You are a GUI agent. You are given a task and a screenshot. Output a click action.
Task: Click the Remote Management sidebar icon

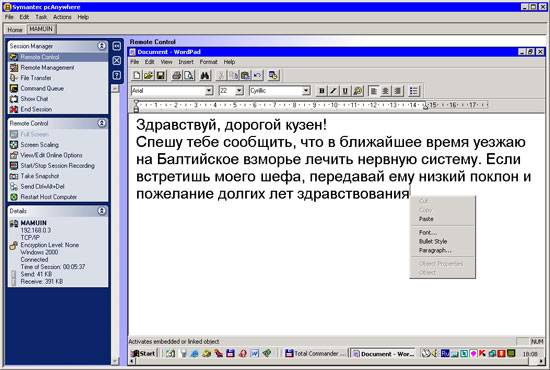click(x=14, y=67)
